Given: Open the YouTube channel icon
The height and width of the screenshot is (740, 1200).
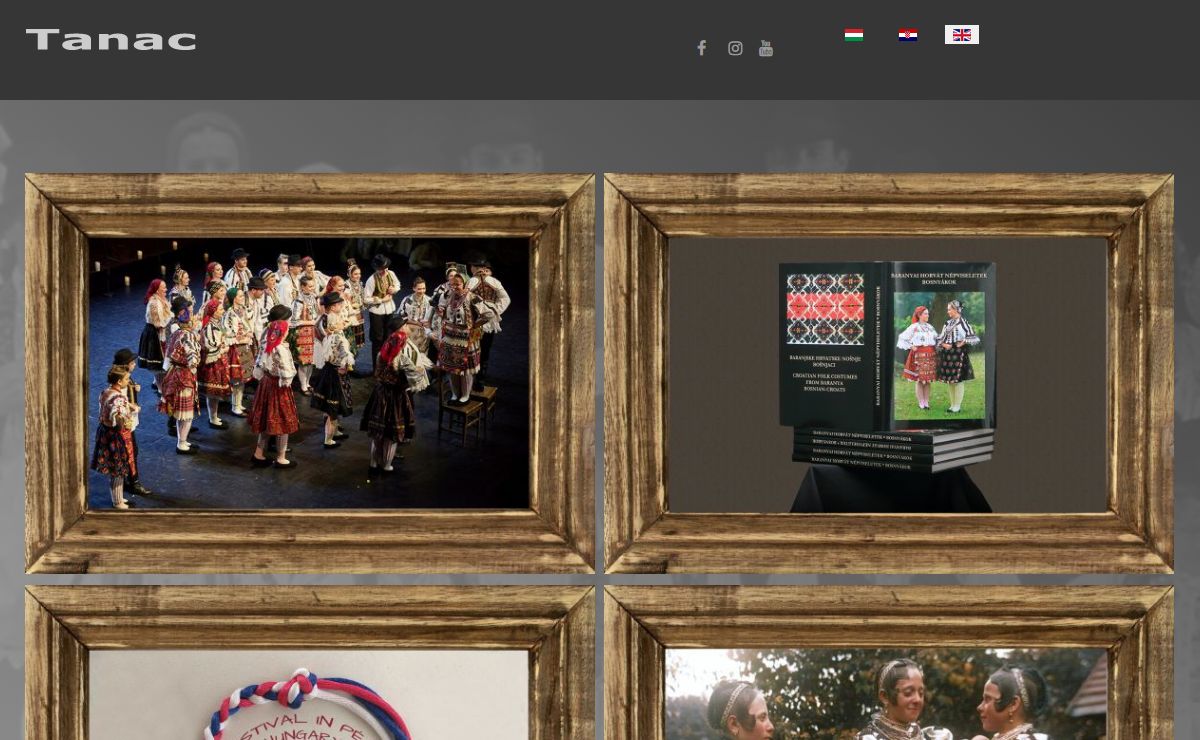Looking at the screenshot, I should coord(766,48).
